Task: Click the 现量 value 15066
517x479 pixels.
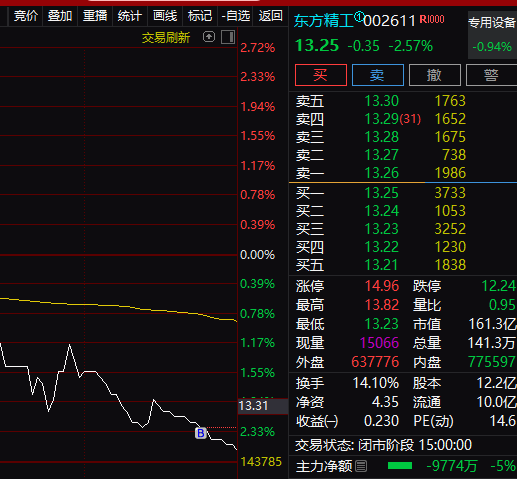Action: point(379,343)
